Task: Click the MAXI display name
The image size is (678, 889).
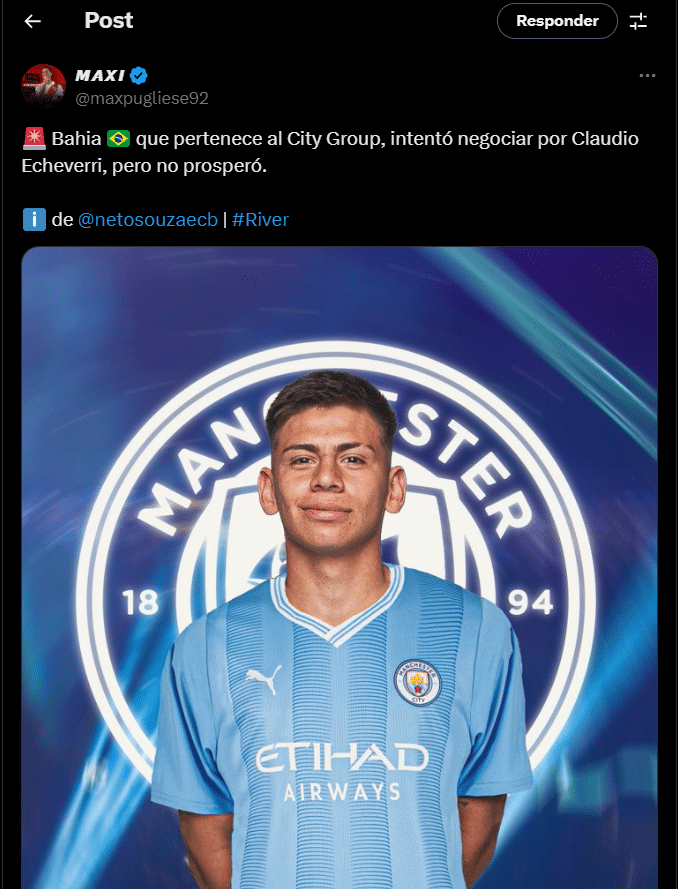Action: 100,75
